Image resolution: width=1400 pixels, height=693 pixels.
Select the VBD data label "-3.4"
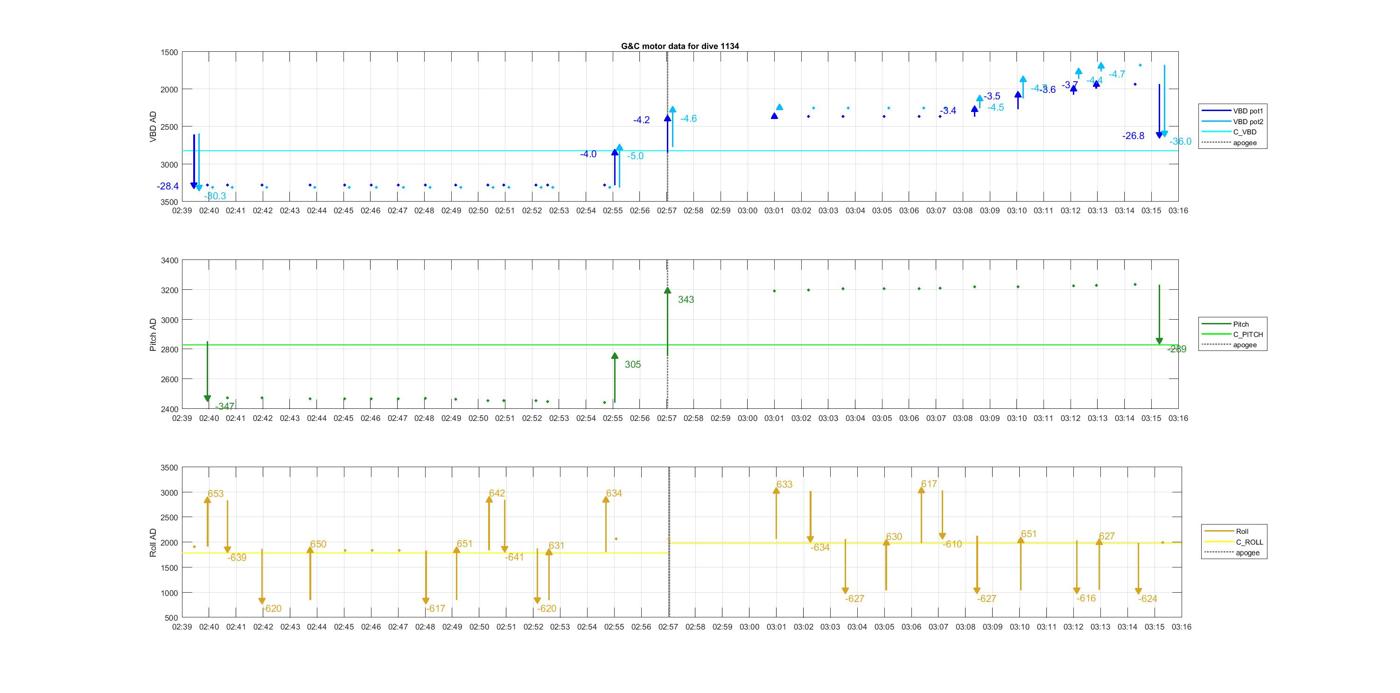[x=948, y=111]
